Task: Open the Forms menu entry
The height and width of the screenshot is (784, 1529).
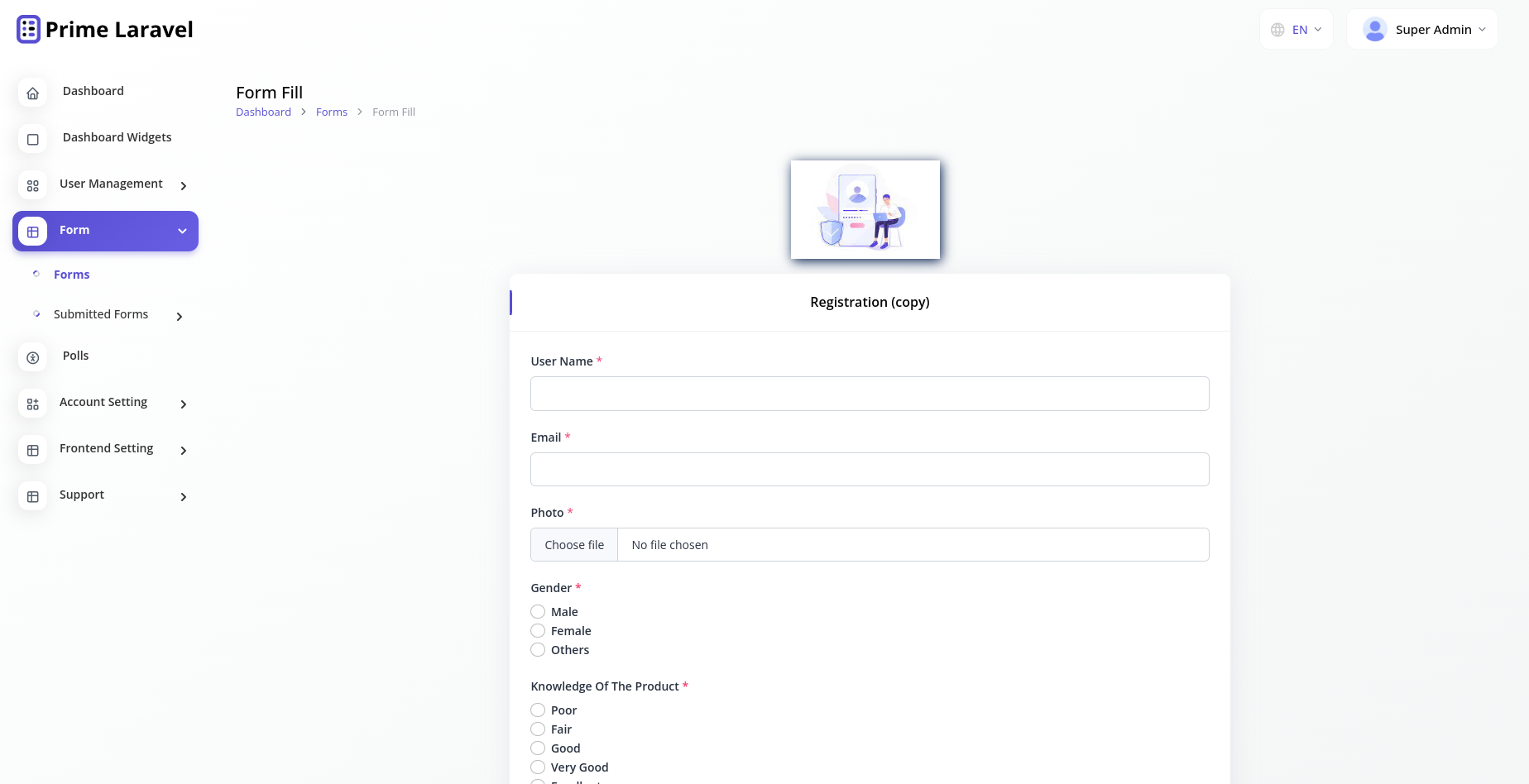Action: tap(71, 274)
